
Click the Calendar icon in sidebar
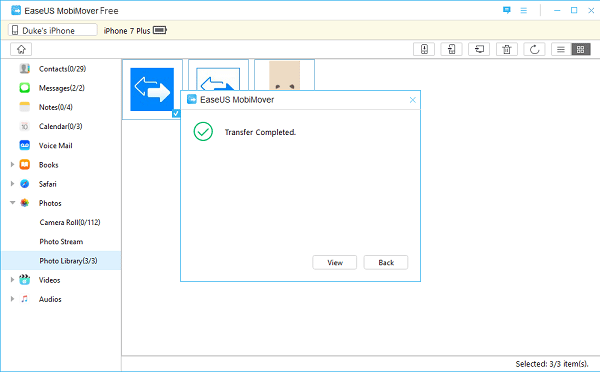pos(24,126)
